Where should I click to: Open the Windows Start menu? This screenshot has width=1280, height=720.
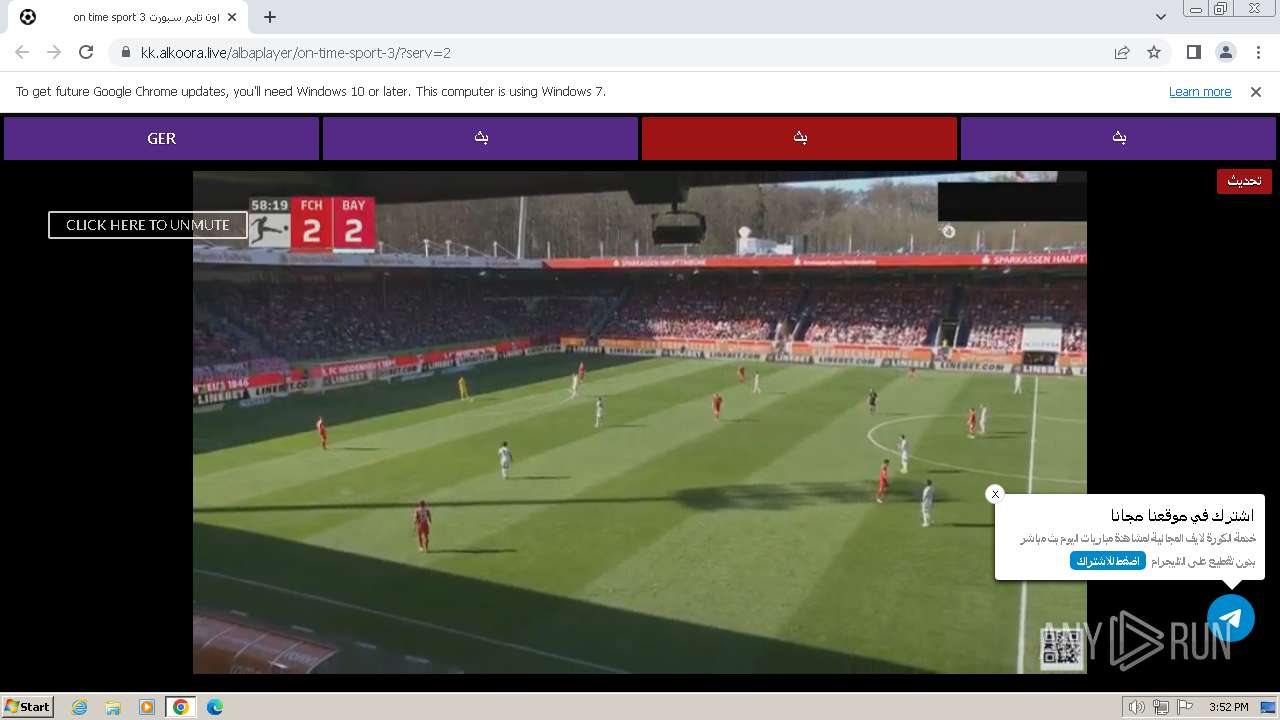pos(28,706)
